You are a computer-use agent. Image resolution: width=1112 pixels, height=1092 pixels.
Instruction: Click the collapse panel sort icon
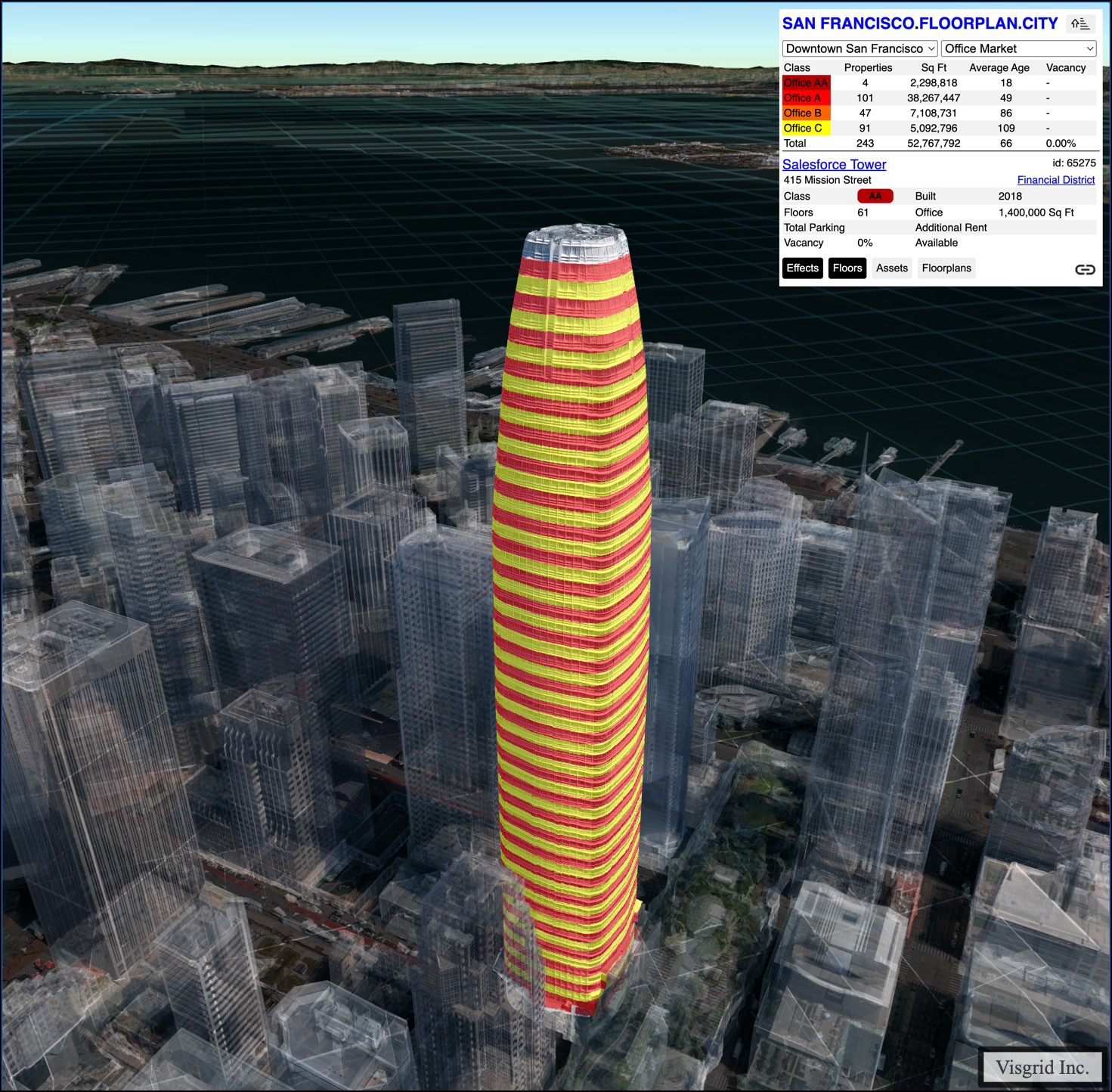[x=1080, y=24]
